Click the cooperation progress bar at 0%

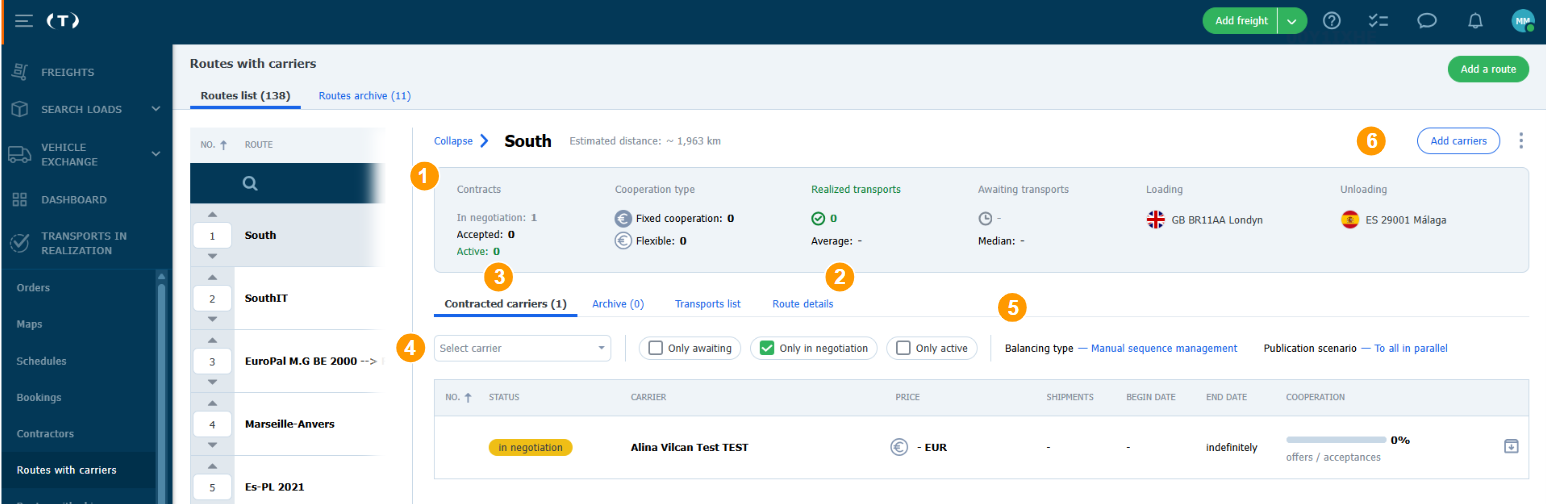(1336, 440)
